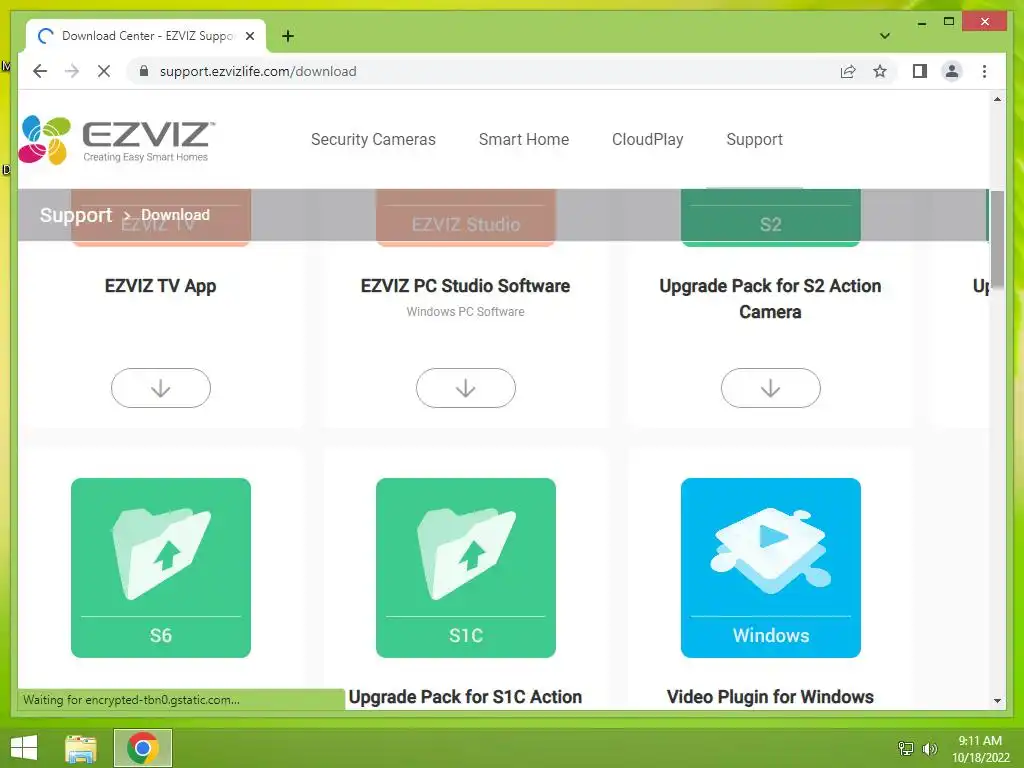Go back to previous page

40,71
